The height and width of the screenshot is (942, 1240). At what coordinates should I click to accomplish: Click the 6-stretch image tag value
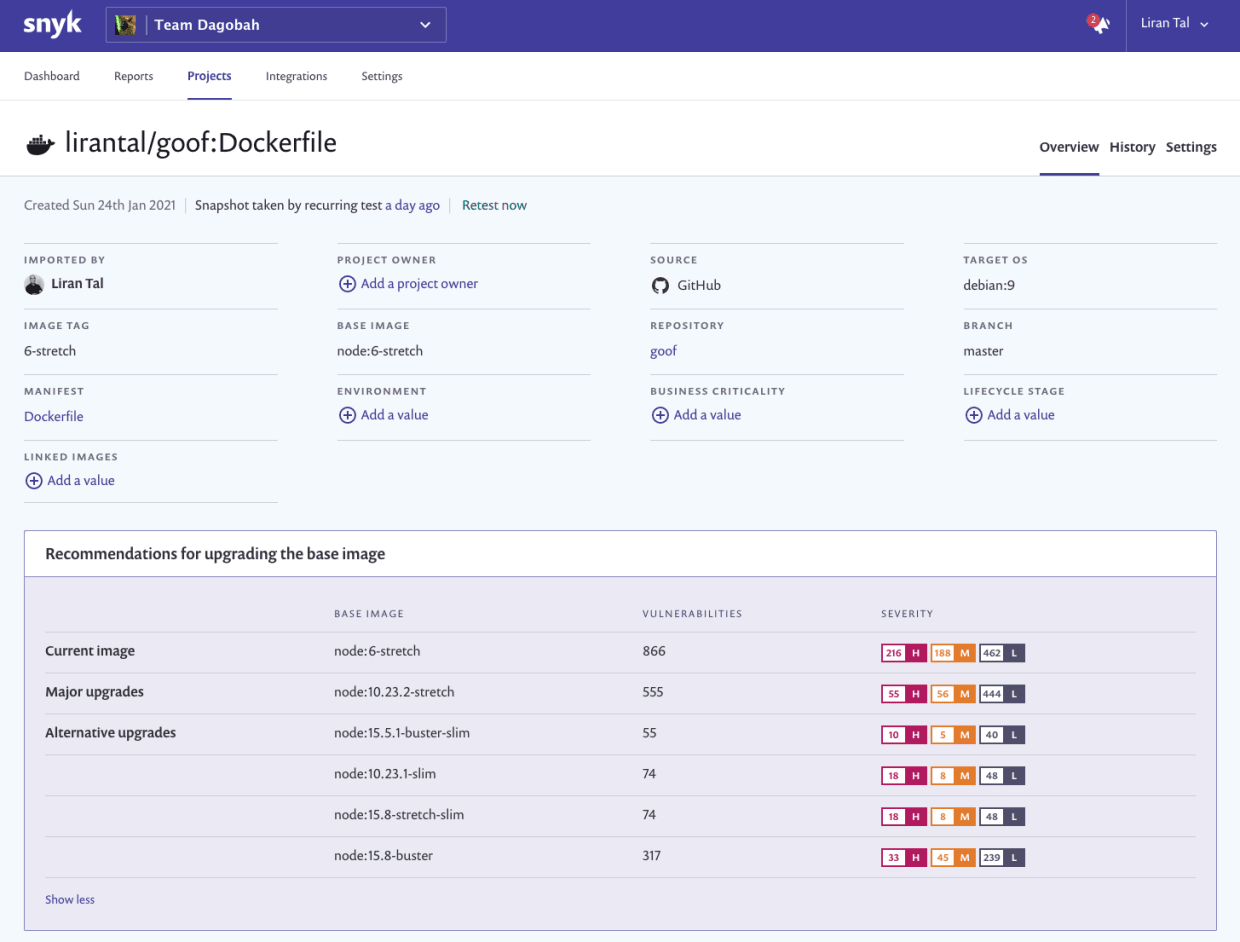coord(50,351)
